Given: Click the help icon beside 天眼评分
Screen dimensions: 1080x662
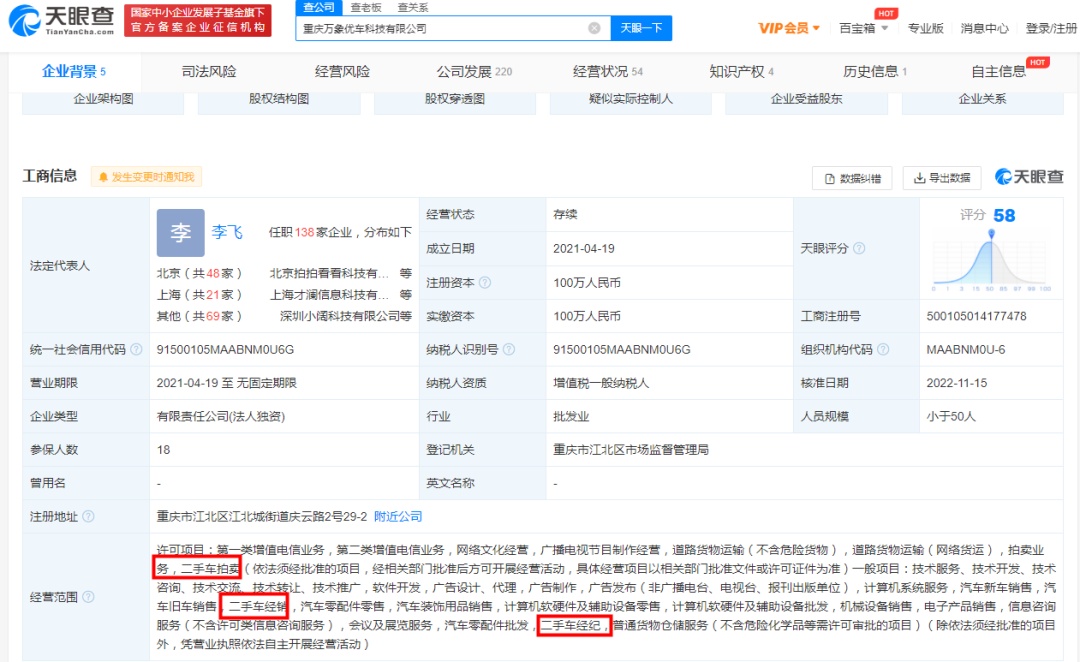Looking at the screenshot, I should point(859,248).
